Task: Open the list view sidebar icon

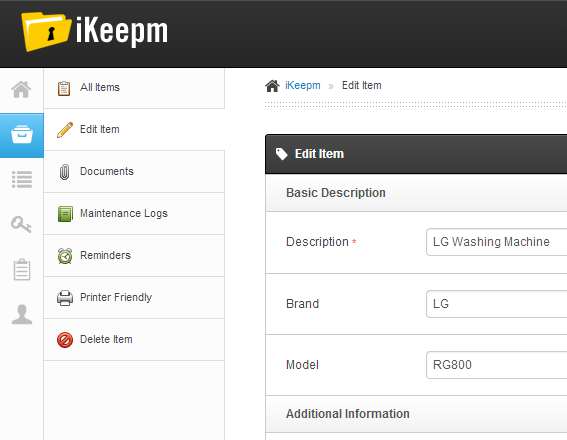Action: 22,179
